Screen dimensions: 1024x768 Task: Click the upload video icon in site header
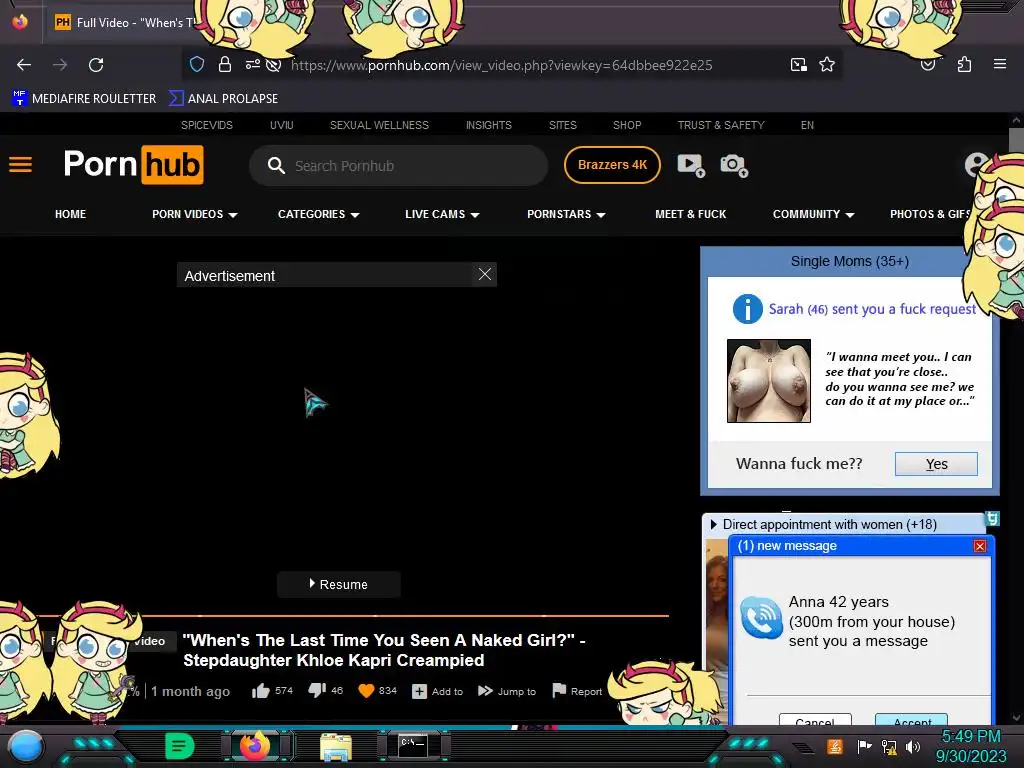coord(691,165)
